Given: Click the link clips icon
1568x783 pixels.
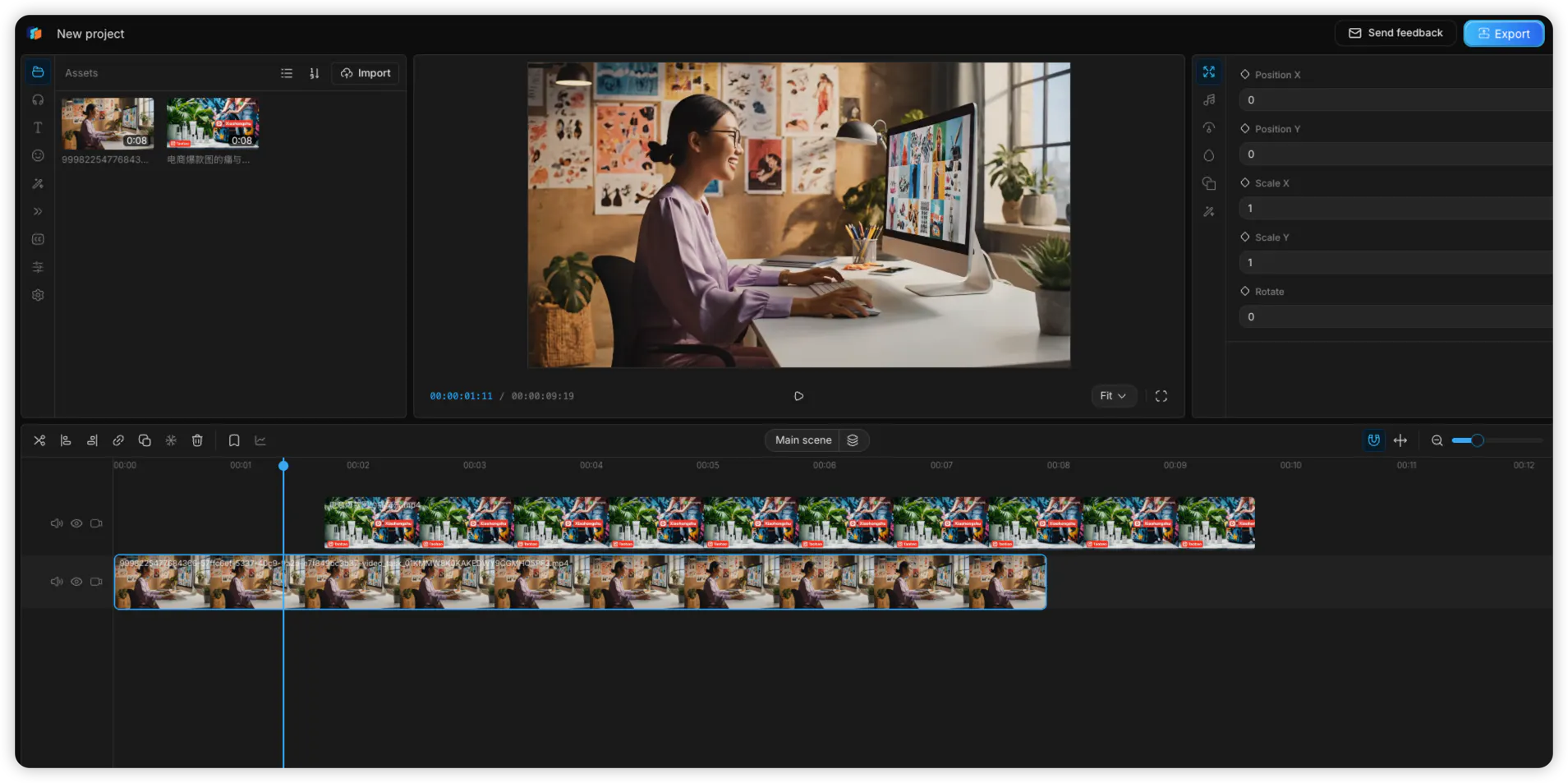Looking at the screenshot, I should click(x=118, y=441).
